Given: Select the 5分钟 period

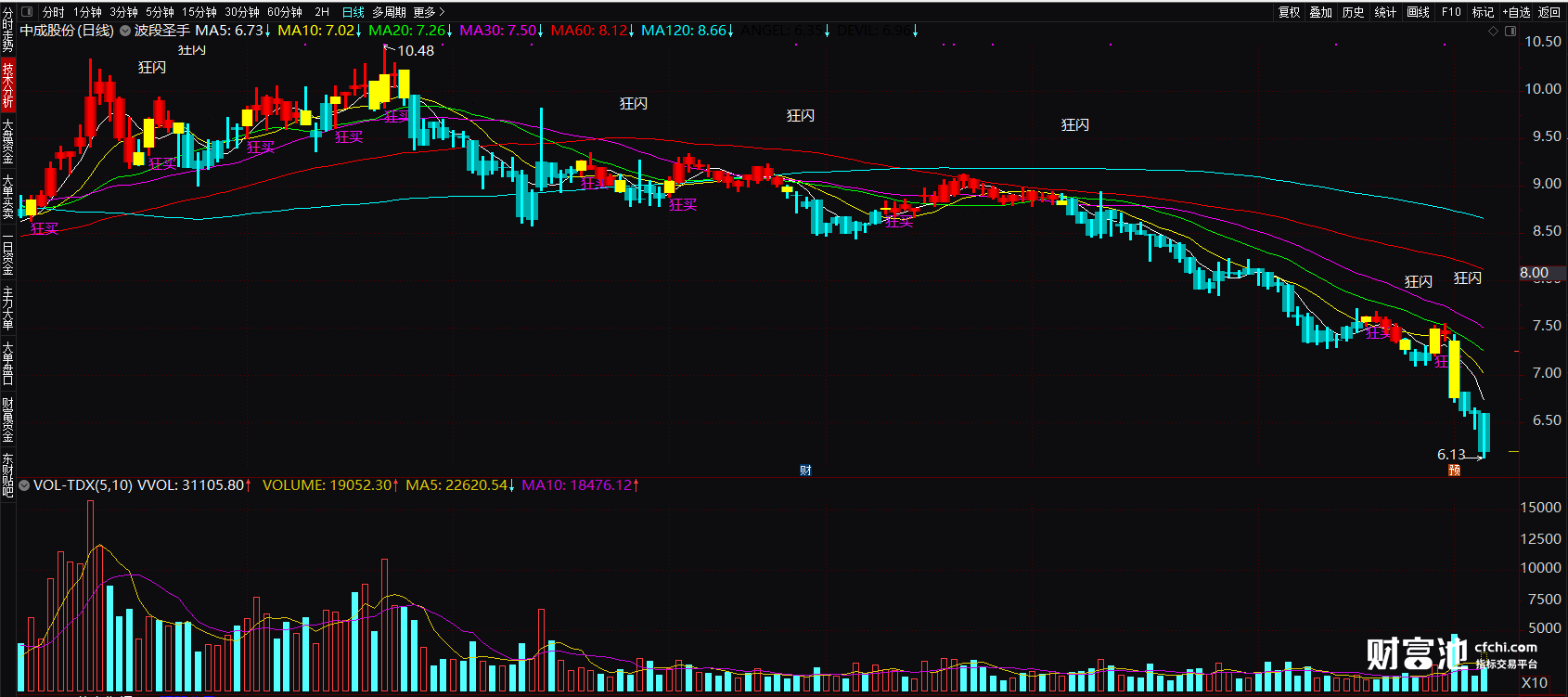Looking at the screenshot, I should (x=160, y=12).
